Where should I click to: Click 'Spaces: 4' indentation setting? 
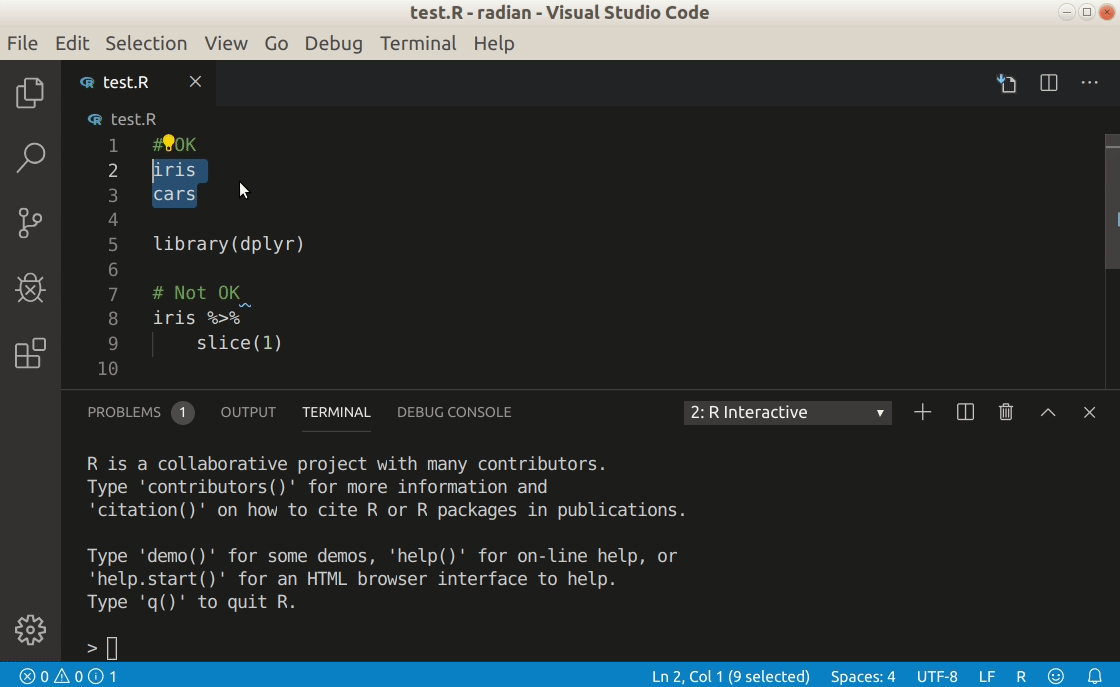point(863,676)
